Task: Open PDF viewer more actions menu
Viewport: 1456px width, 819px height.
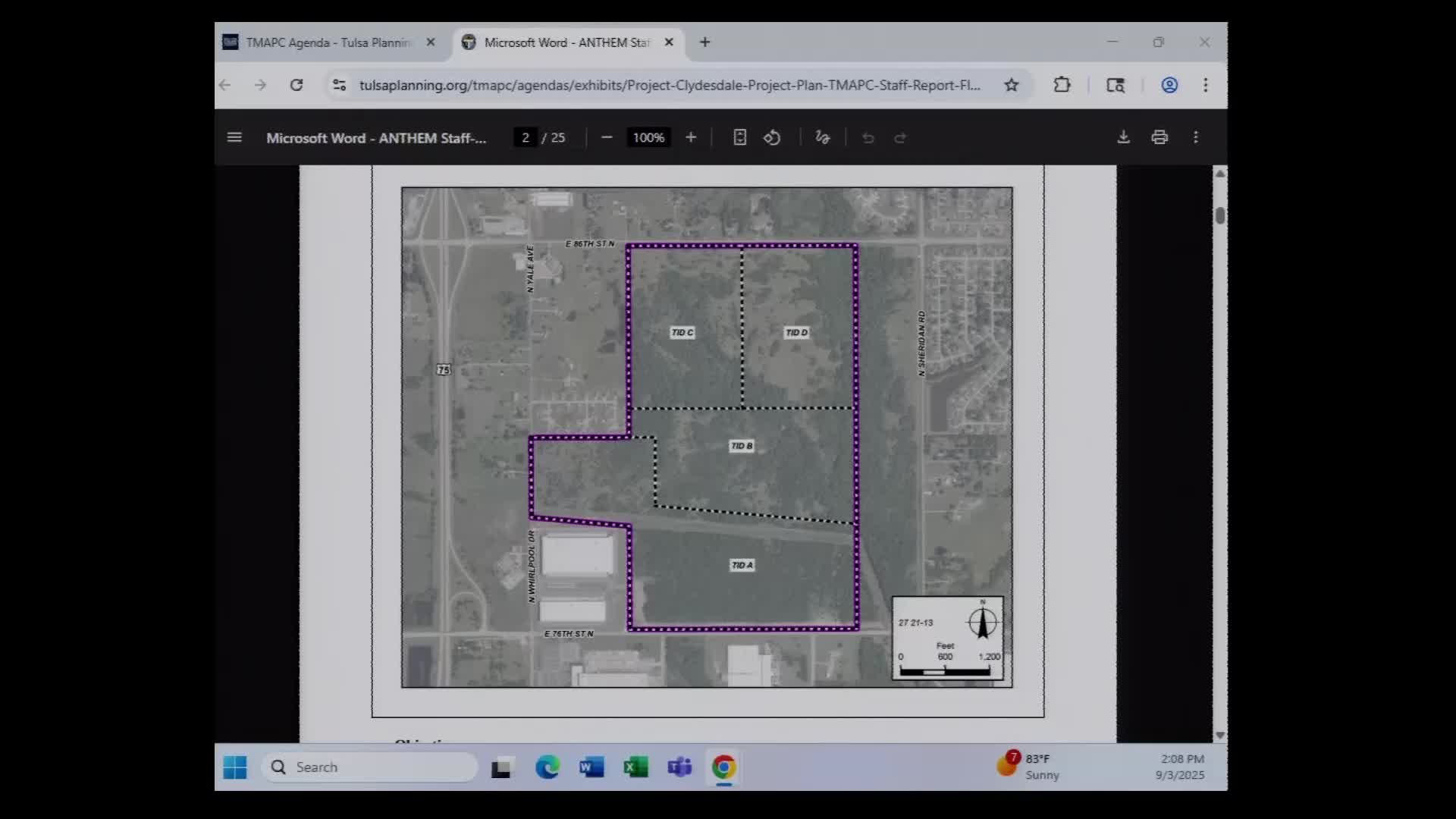Action: point(1196,137)
